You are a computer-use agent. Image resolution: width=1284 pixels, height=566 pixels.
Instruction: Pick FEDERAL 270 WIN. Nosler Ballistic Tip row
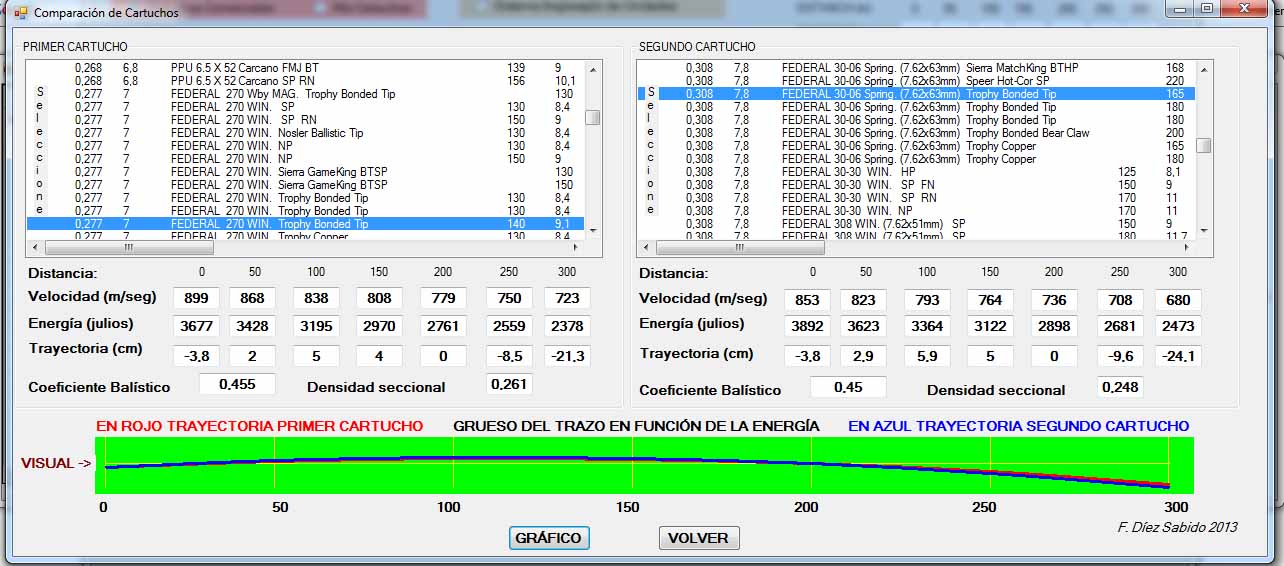coord(267,133)
